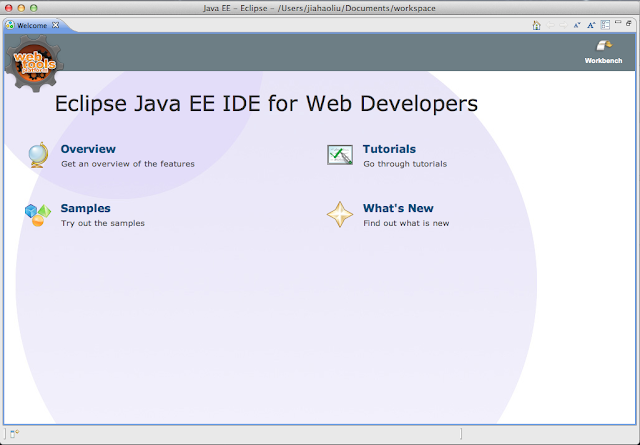Click the Home icon in Welcome toolbar
This screenshot has width=640, height=445.
coord(537,25)
